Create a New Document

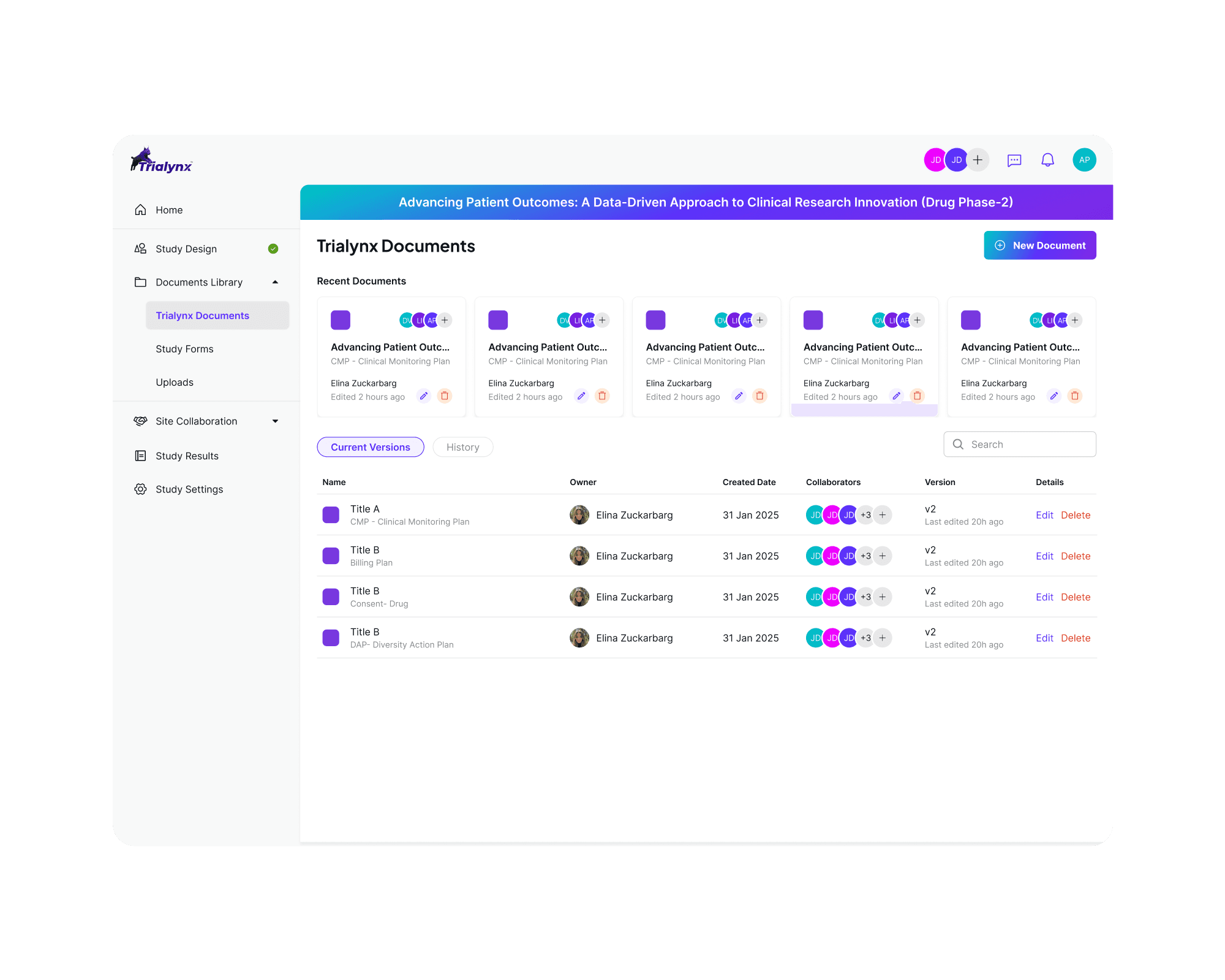(1040, 246)
